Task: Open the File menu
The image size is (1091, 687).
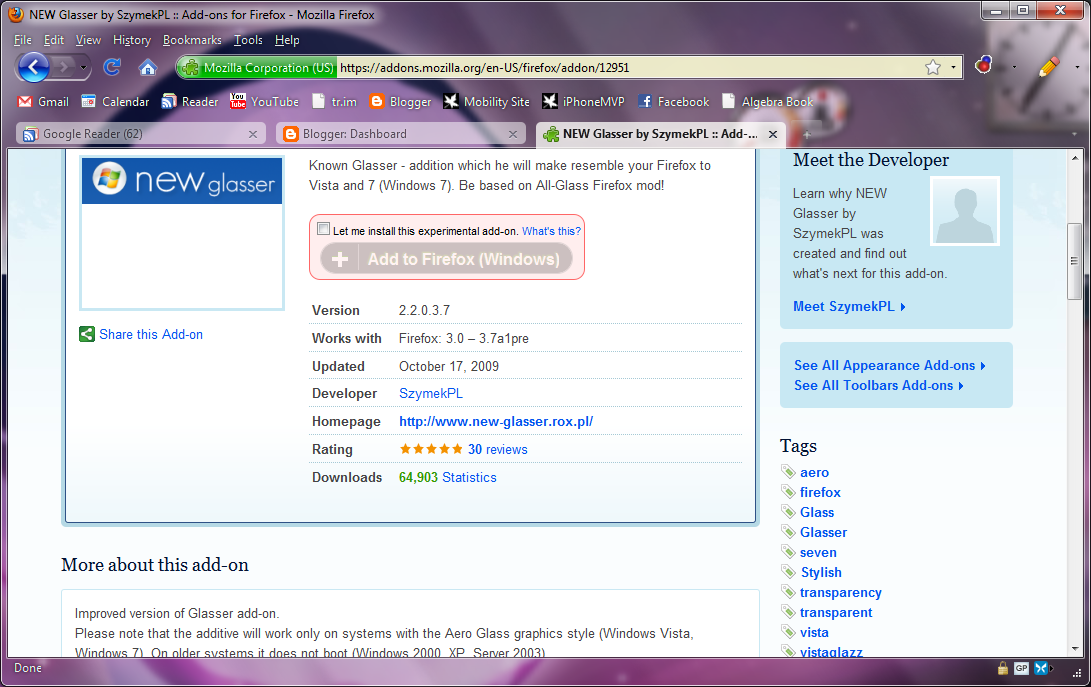Action: point(22,40)
